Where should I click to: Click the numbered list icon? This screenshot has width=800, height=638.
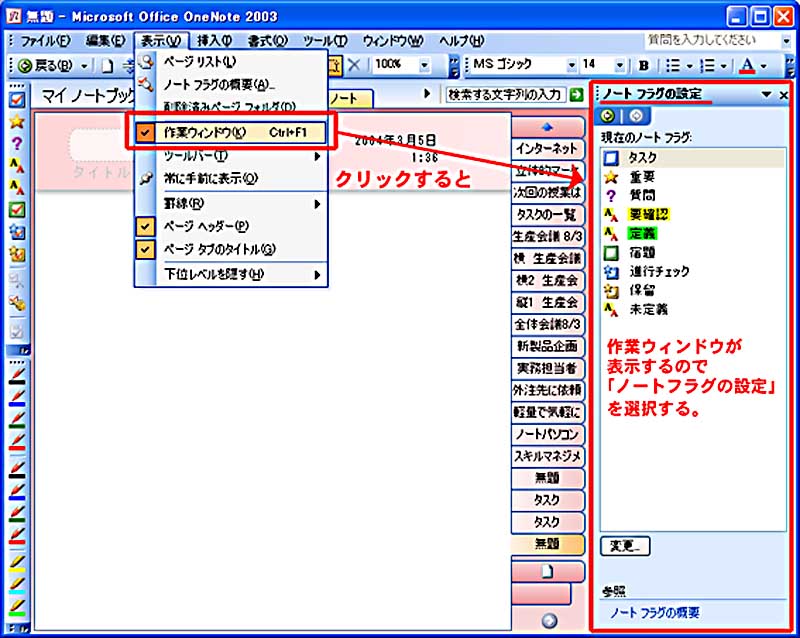tap(707, 65)
